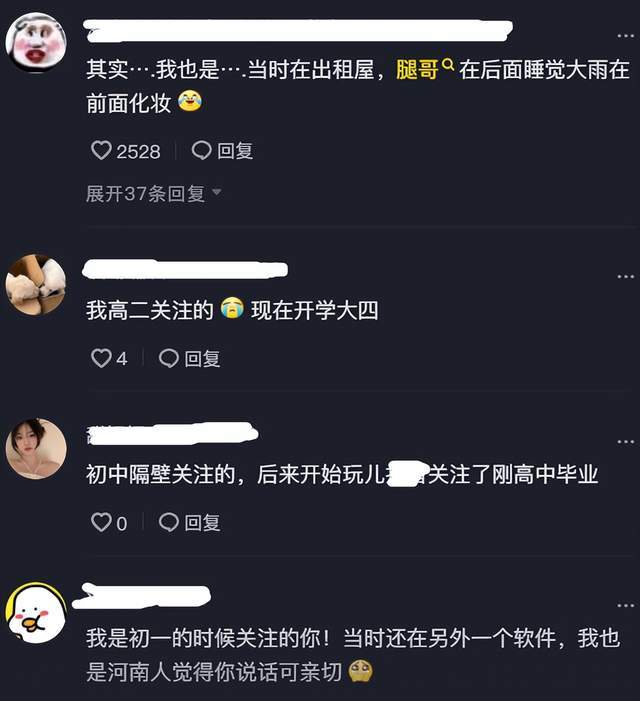Open the girl portrait avatar of third commenter

pyautogui.click(x=36, y=448)
